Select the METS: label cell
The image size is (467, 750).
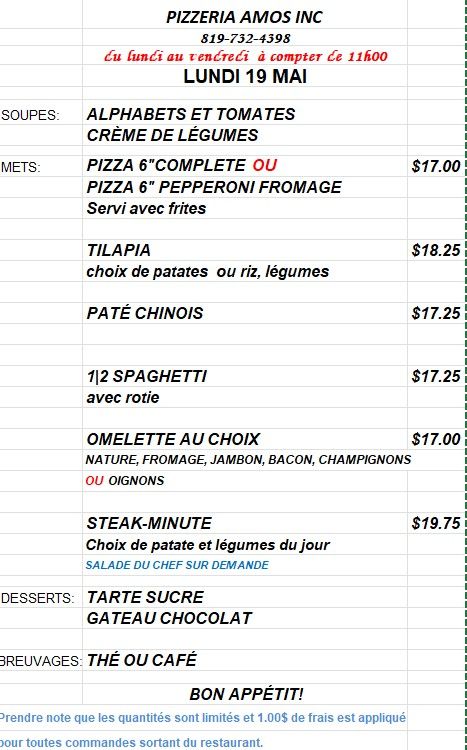click(41, 166)
